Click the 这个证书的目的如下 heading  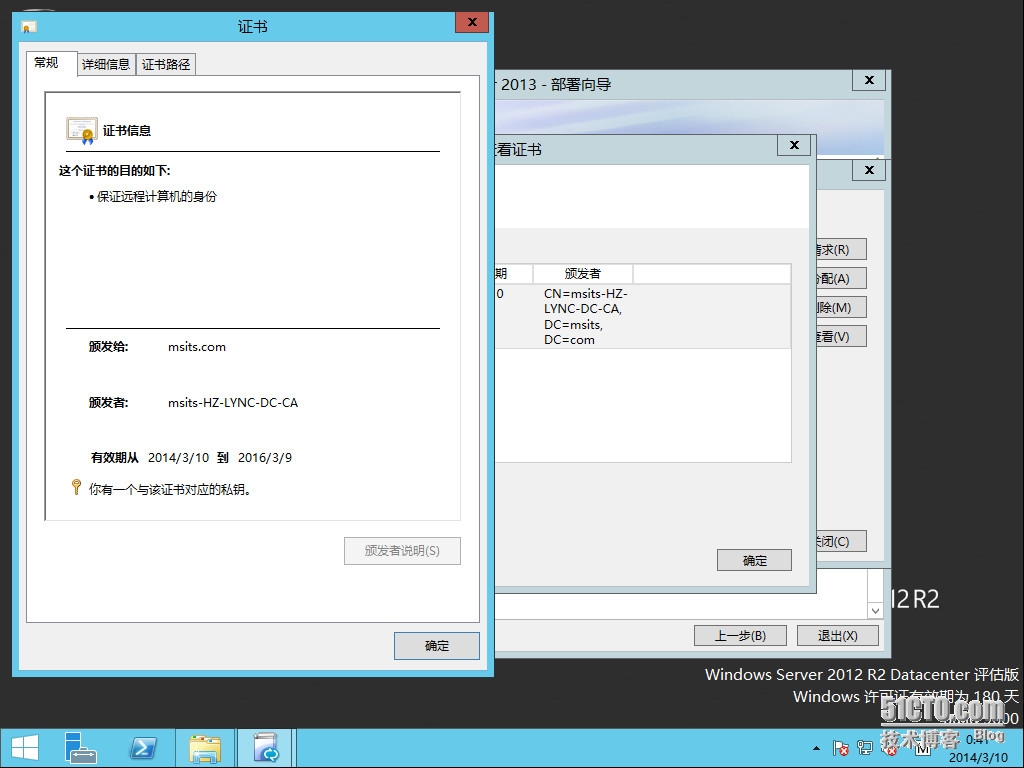pos(114,171)
